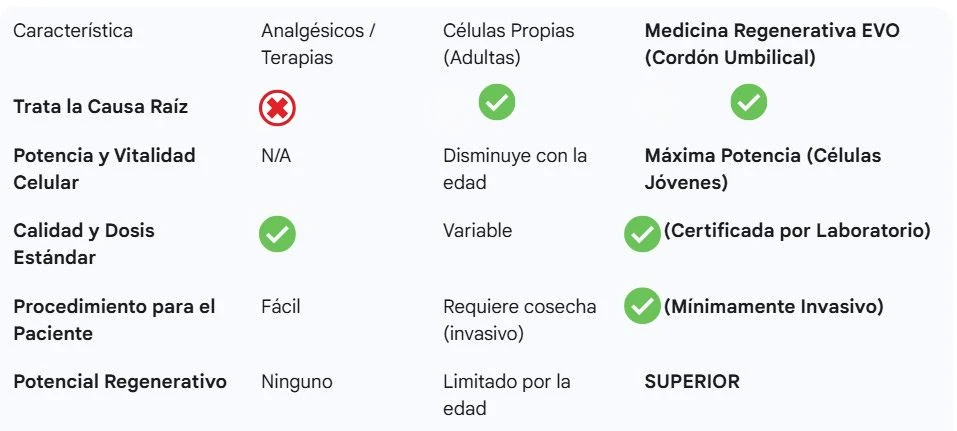957x431 pixels.
Task: Click the Requiere cosecha (invasivo) cell
Action: coord(519,319)
